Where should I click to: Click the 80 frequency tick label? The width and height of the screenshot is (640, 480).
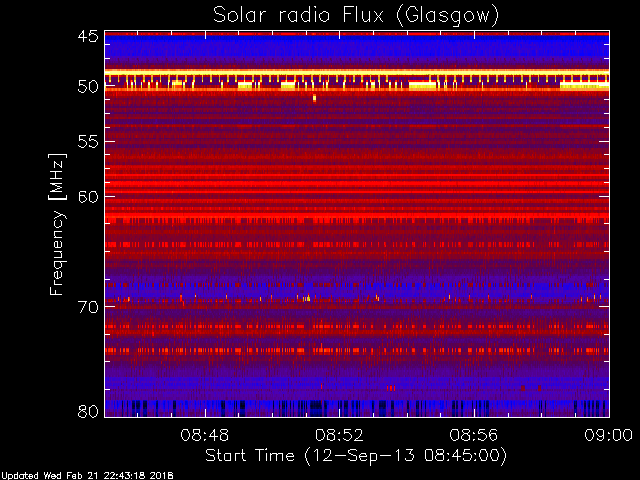pyautogui.click(x=88, y=411)
